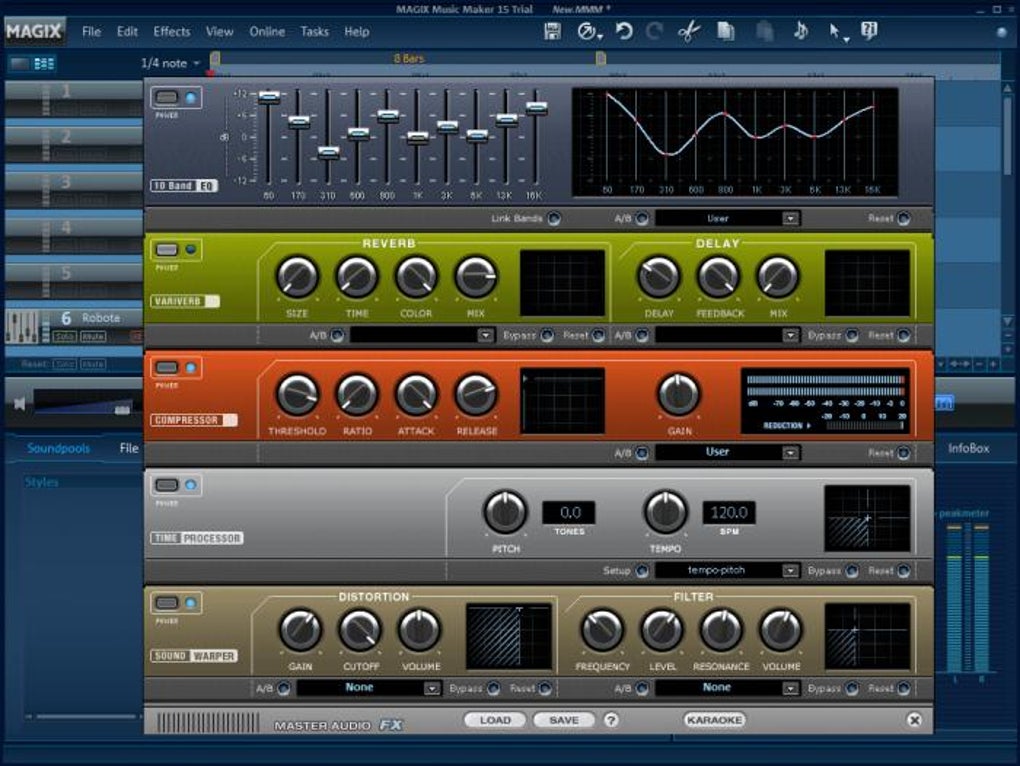Click the Redo arrow icon
Image resolution: width=1020 pixels, height=766 pixels.
point(654,31)
